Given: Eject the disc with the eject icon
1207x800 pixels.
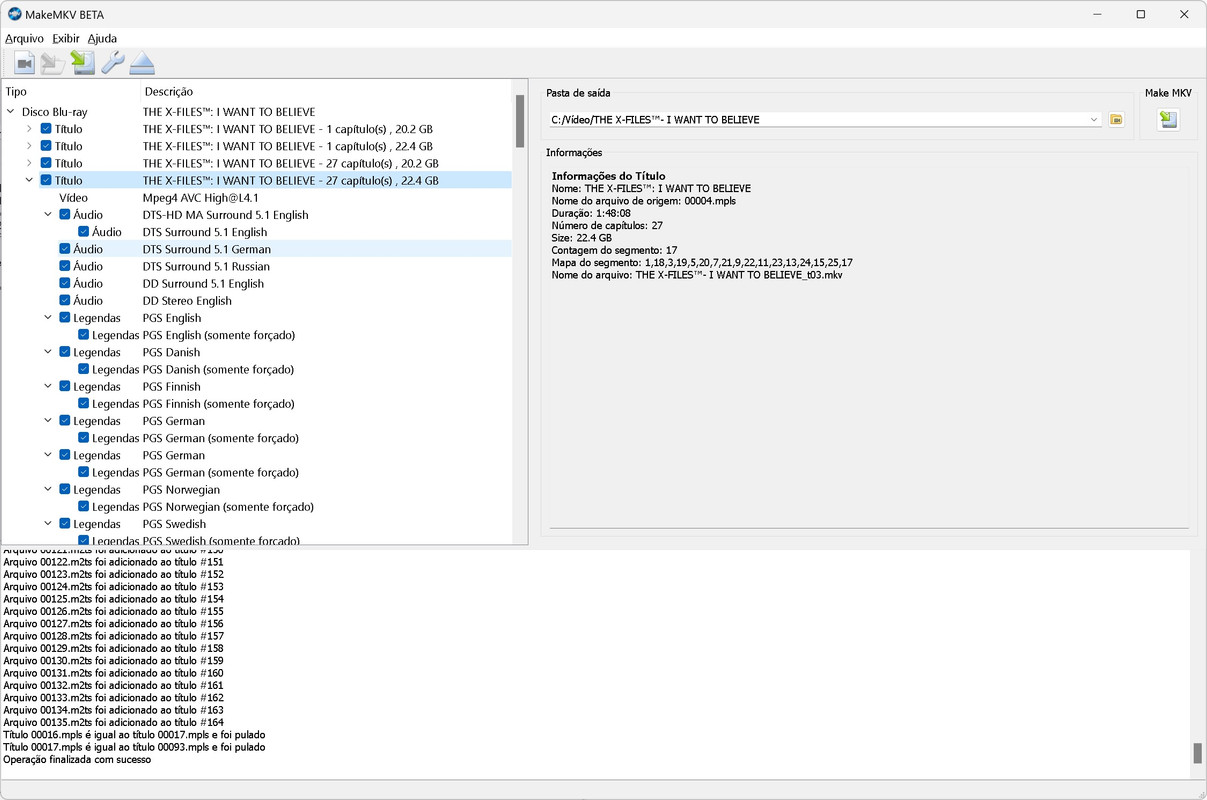Looking at the screenshot, I should point(142,64).
